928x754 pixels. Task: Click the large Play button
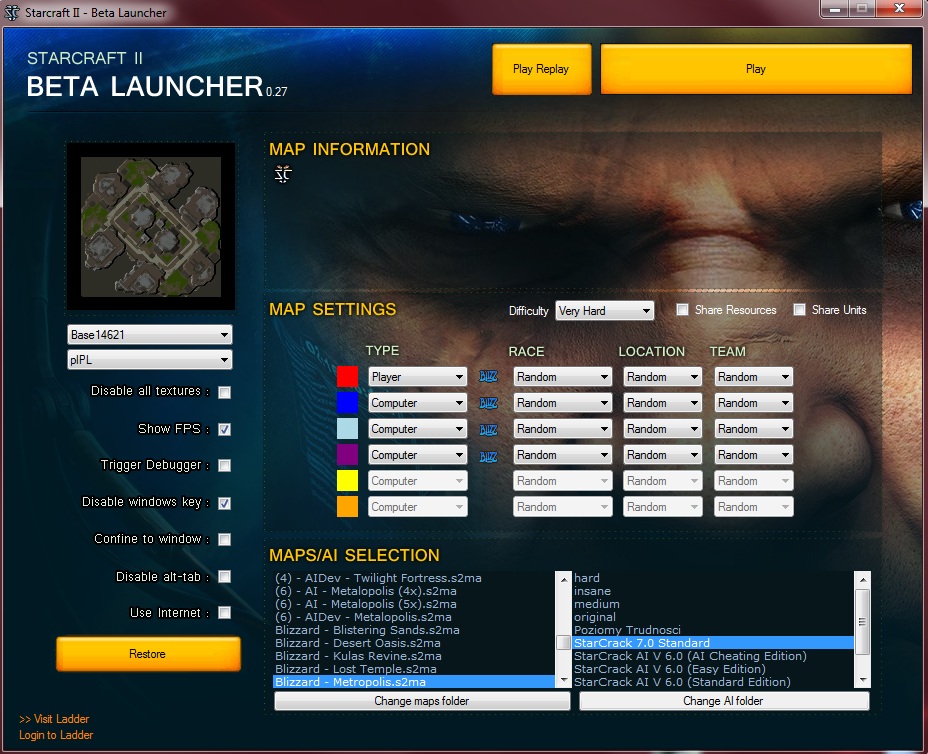[x=756, y=69]
